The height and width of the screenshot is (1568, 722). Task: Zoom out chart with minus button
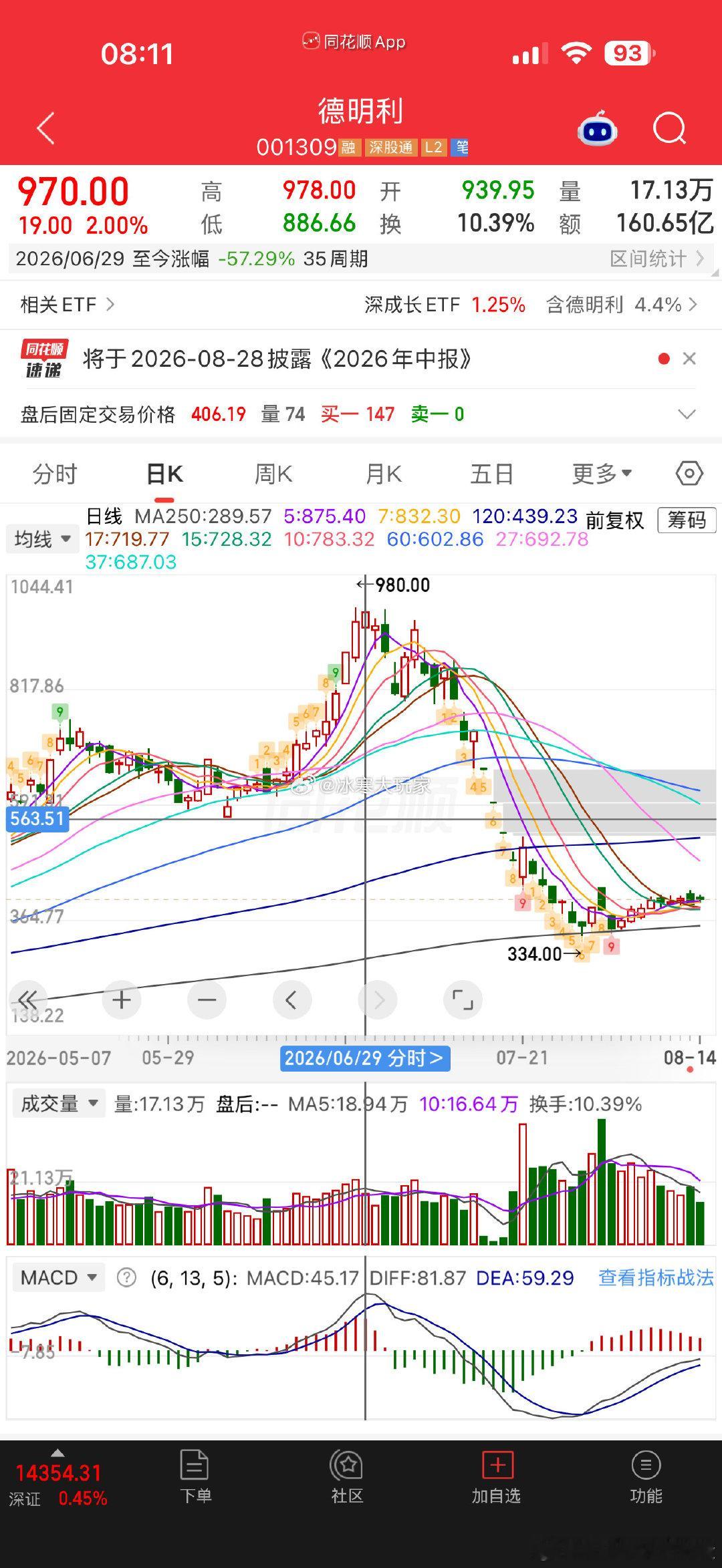coord(207,1000)
